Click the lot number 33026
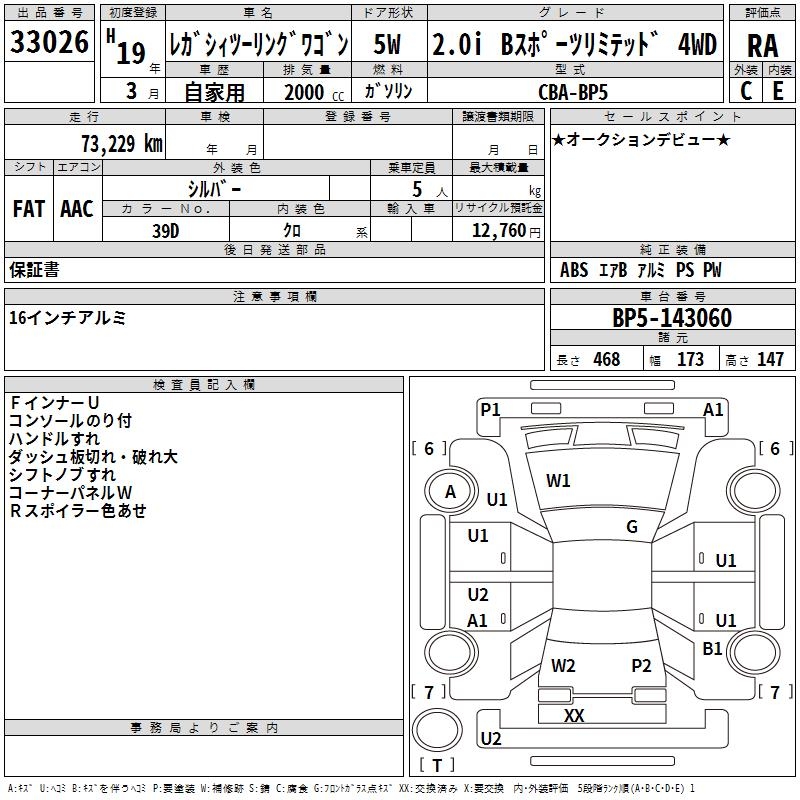Image resolution: width=800 pixels, height=800 pixels. coord(49,43)
